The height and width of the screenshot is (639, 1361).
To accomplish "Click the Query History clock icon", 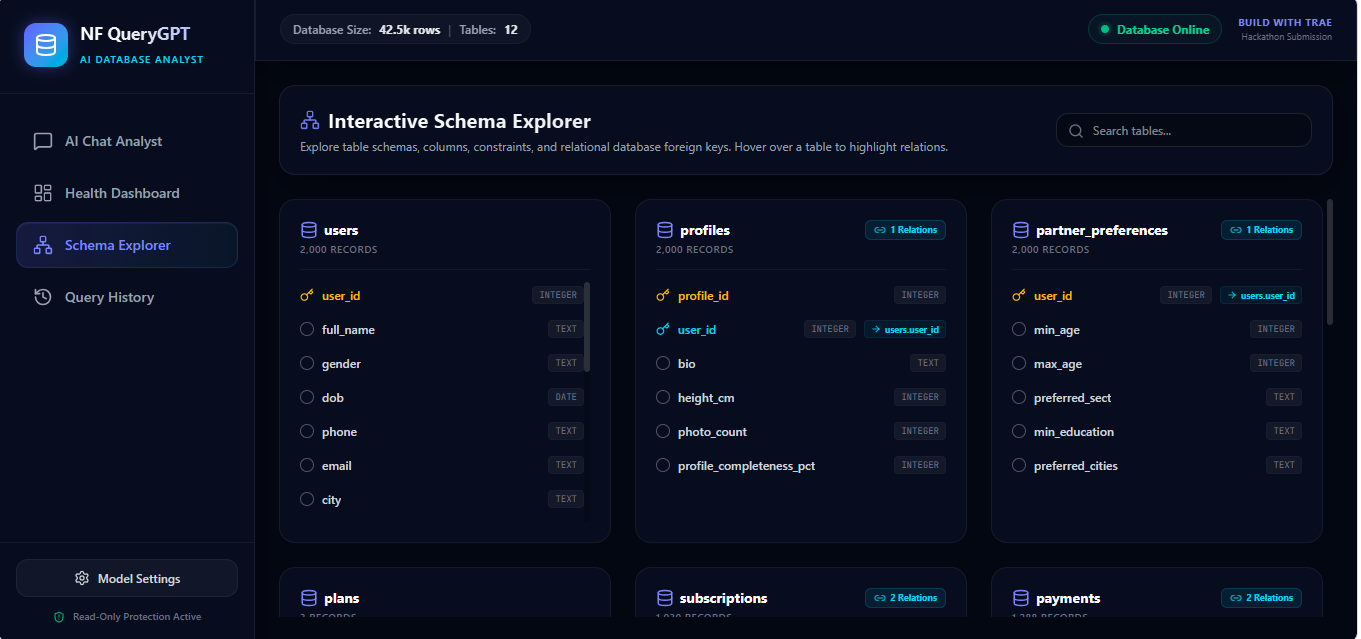I will (x=43, y=297).
